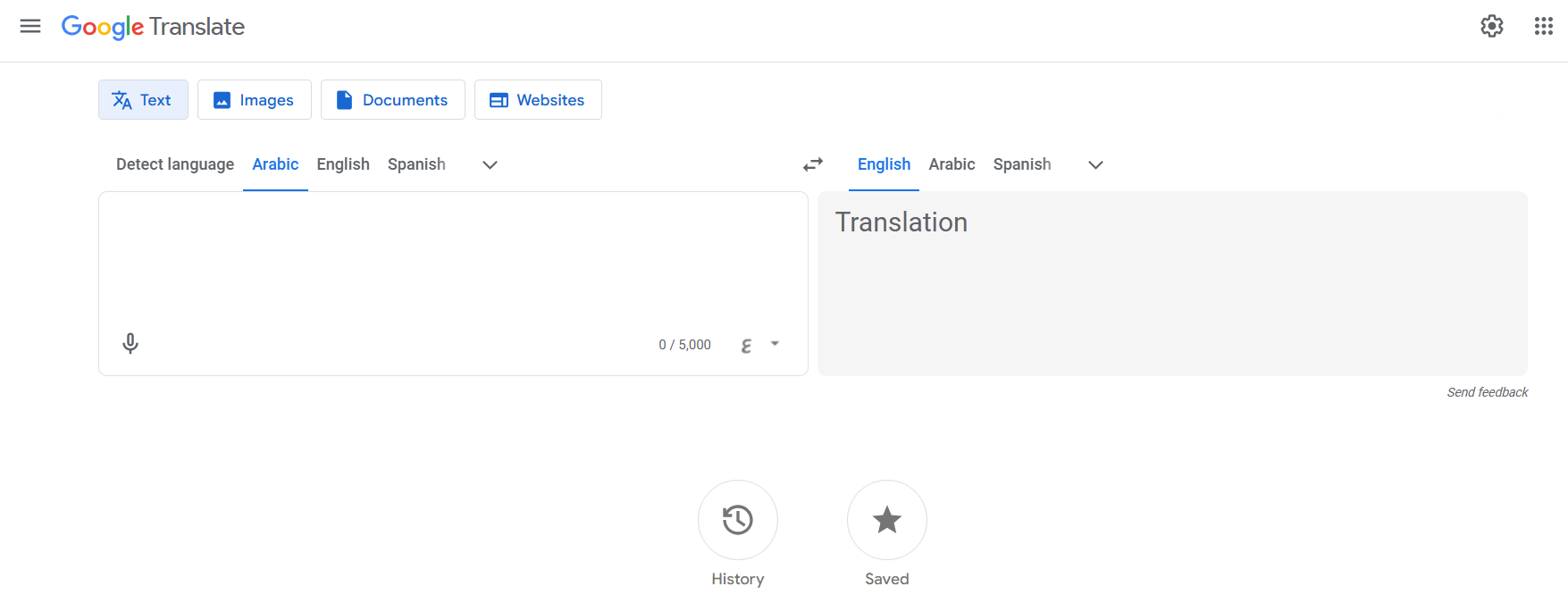Set target language to Arabic
Image resolution: width=1568 pixels, height=595 pixels.
point(952,164)
